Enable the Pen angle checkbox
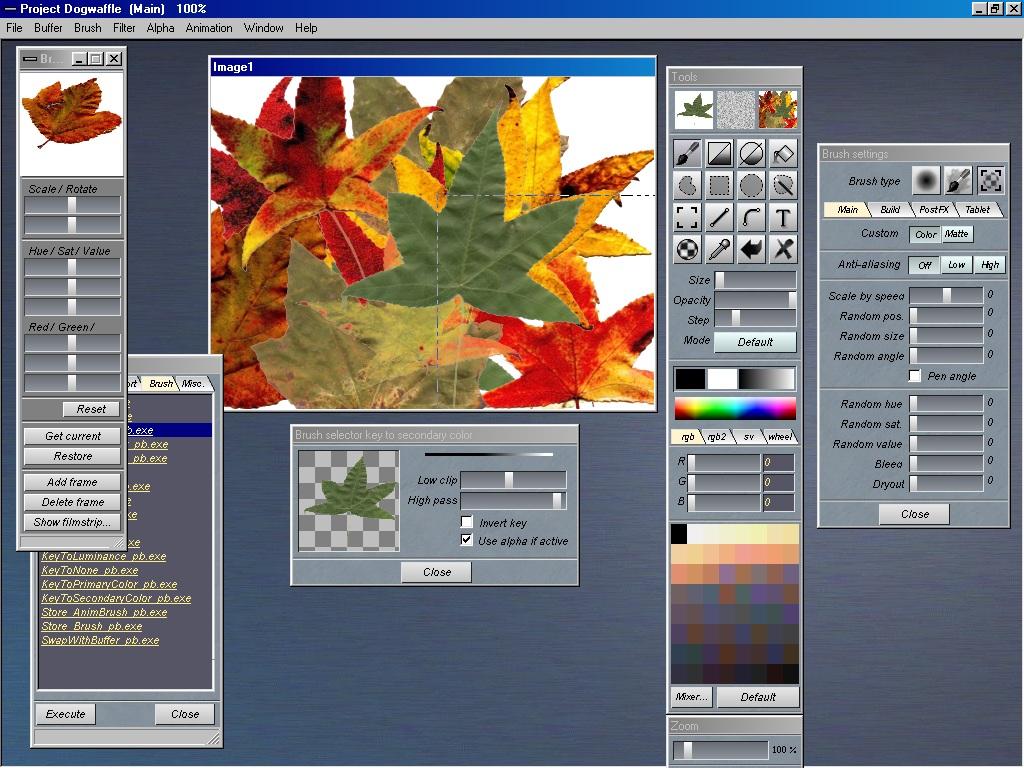 (x=915, y=376)
